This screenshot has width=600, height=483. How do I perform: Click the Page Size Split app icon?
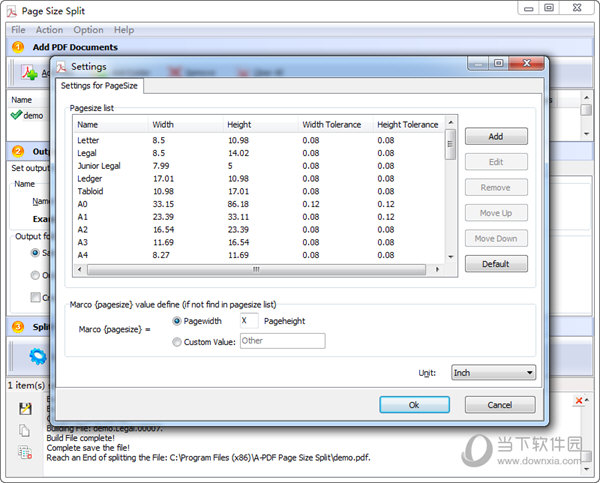pos(12,11)
